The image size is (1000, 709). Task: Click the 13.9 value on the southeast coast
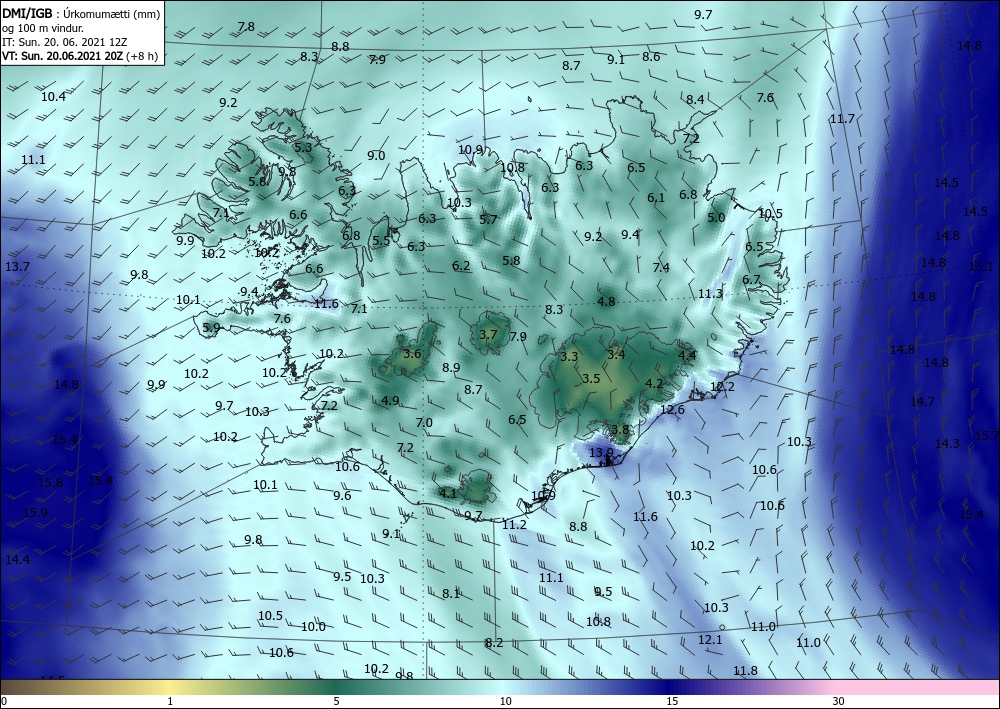(x=601, y=453)
